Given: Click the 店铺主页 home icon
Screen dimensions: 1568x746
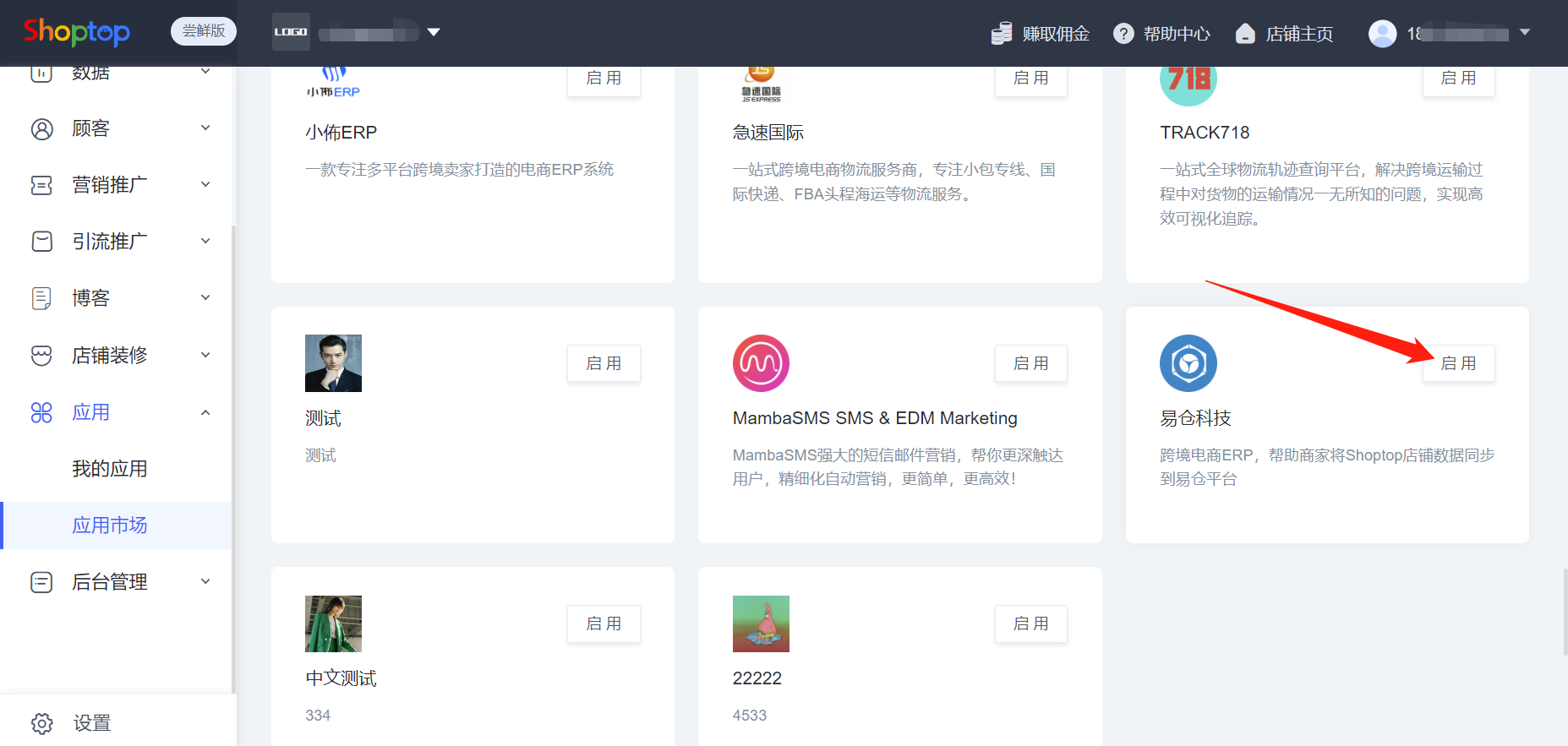Looking at the screenshot, I should pyautogui.click(x=1245, y=34).
